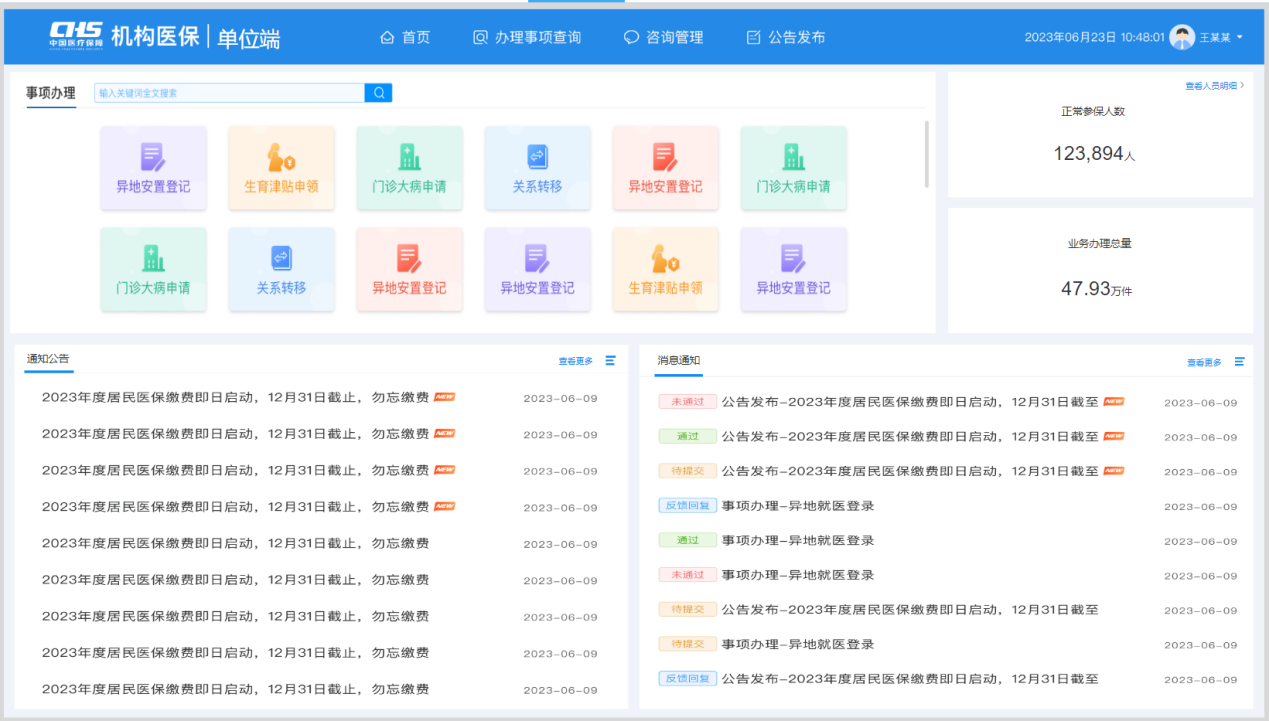1269x721 pixels.
Task: Click list icon beside 消息通知 查看更多
Action: 1239,362
